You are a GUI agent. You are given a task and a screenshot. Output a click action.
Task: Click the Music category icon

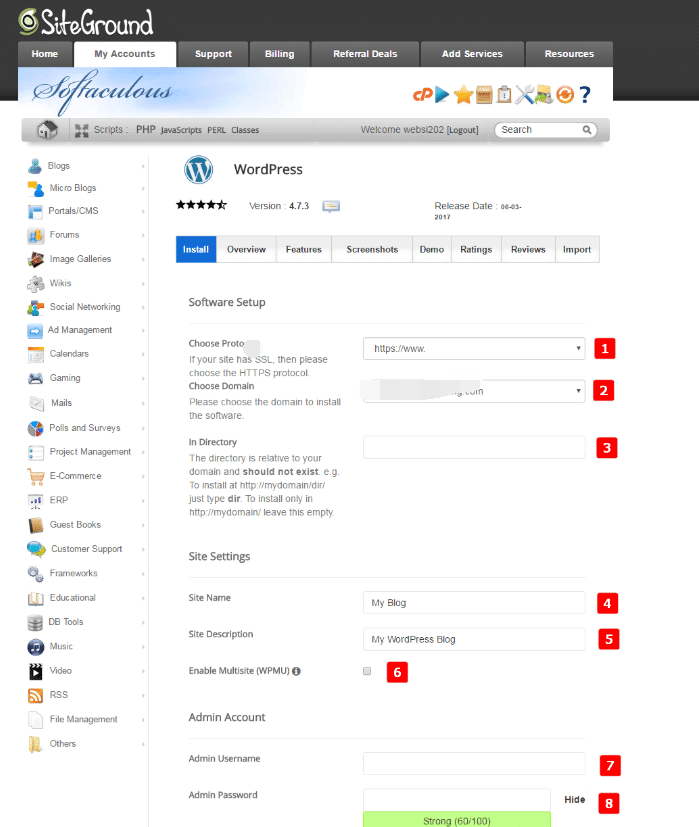pos(35,647)
